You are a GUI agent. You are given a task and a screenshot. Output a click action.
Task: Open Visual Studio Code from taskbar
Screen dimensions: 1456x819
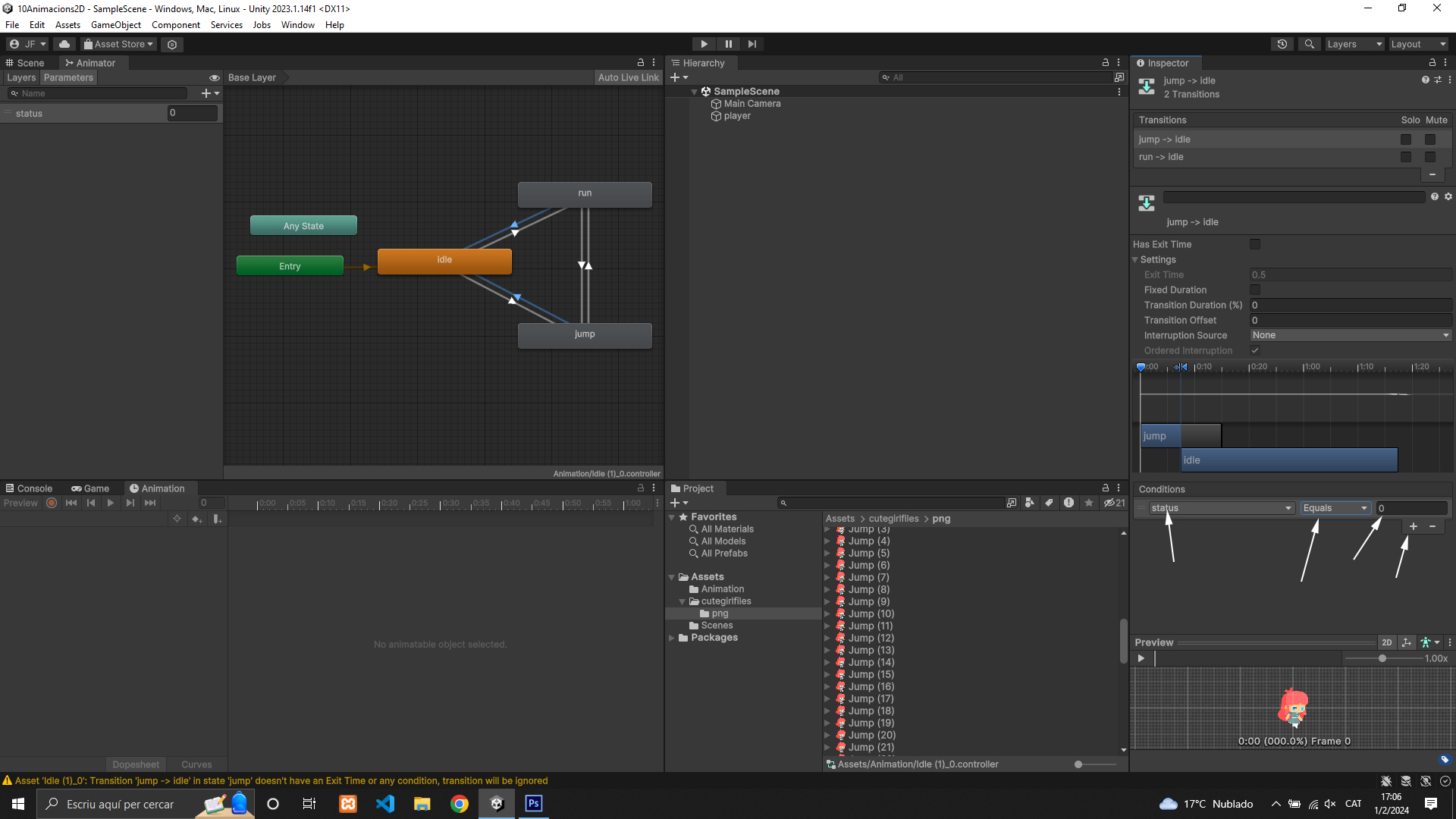[x=385, y=804]
